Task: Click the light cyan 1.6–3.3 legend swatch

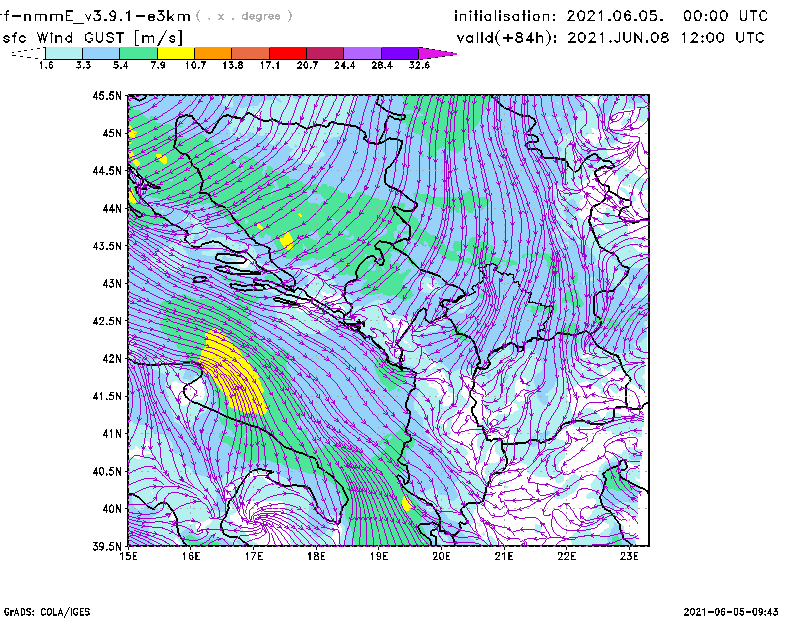Action: pos(64,53)
